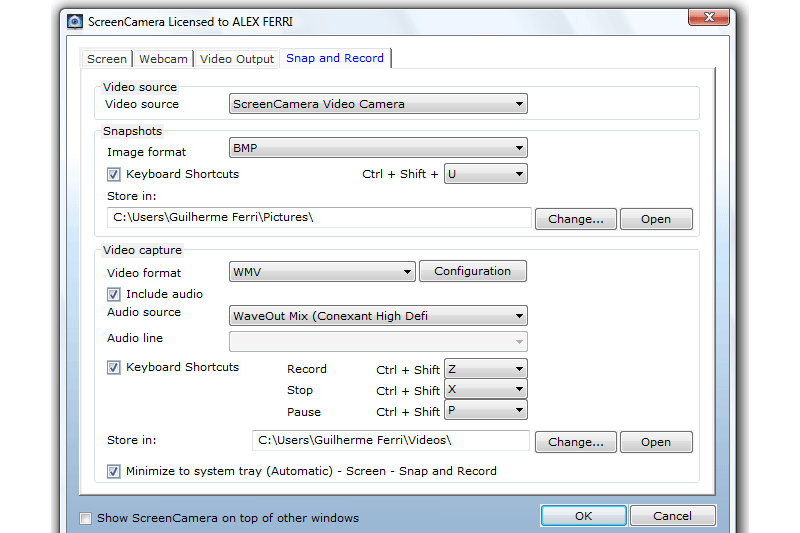The image size is (800, 533).
Task: Click the Stop shortcut label
Action: (x=300, y=391)
